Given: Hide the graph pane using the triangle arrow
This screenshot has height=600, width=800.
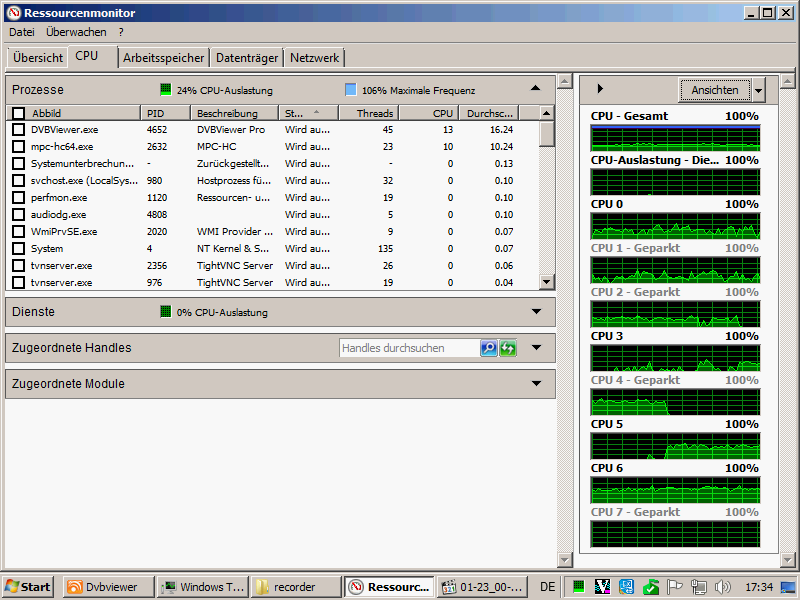Looking at the screenshot, I should point(600,89).
